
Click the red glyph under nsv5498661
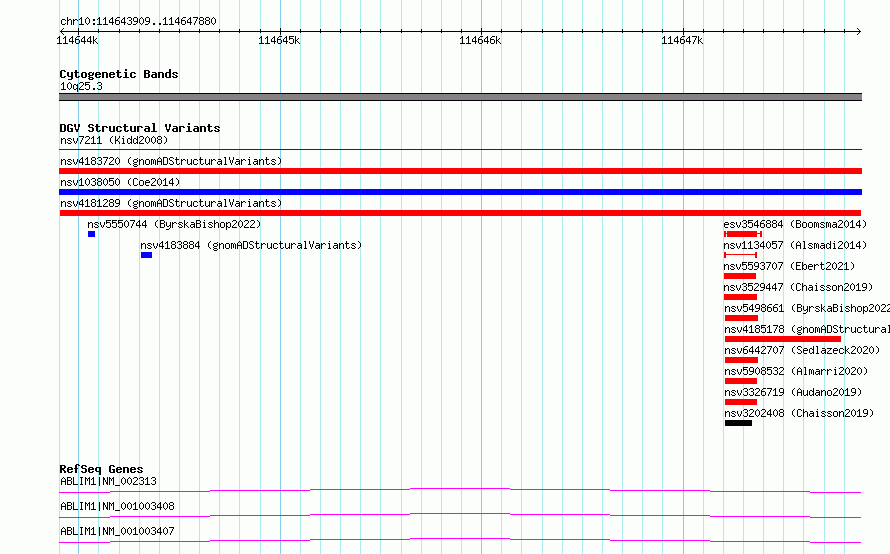(x=741, y=318)
